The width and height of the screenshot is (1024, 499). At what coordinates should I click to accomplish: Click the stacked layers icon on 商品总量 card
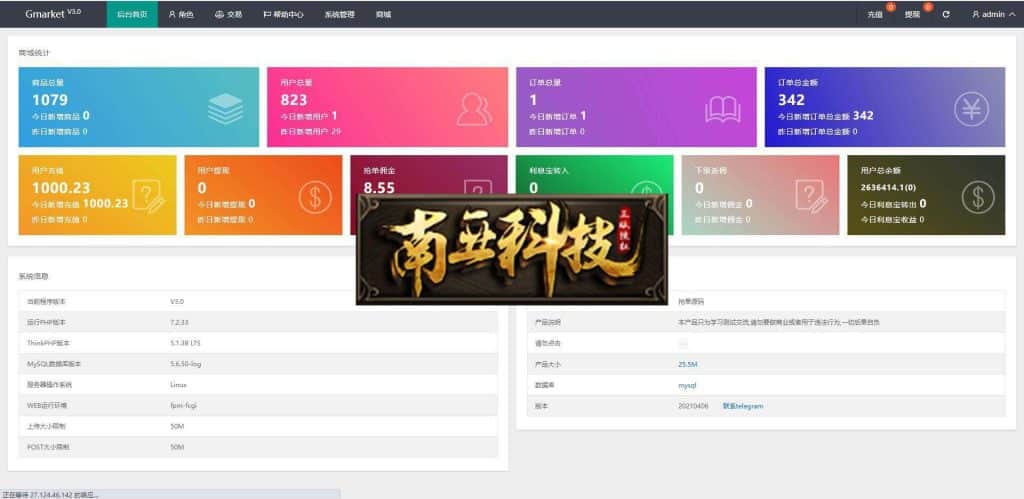(225, 108)
